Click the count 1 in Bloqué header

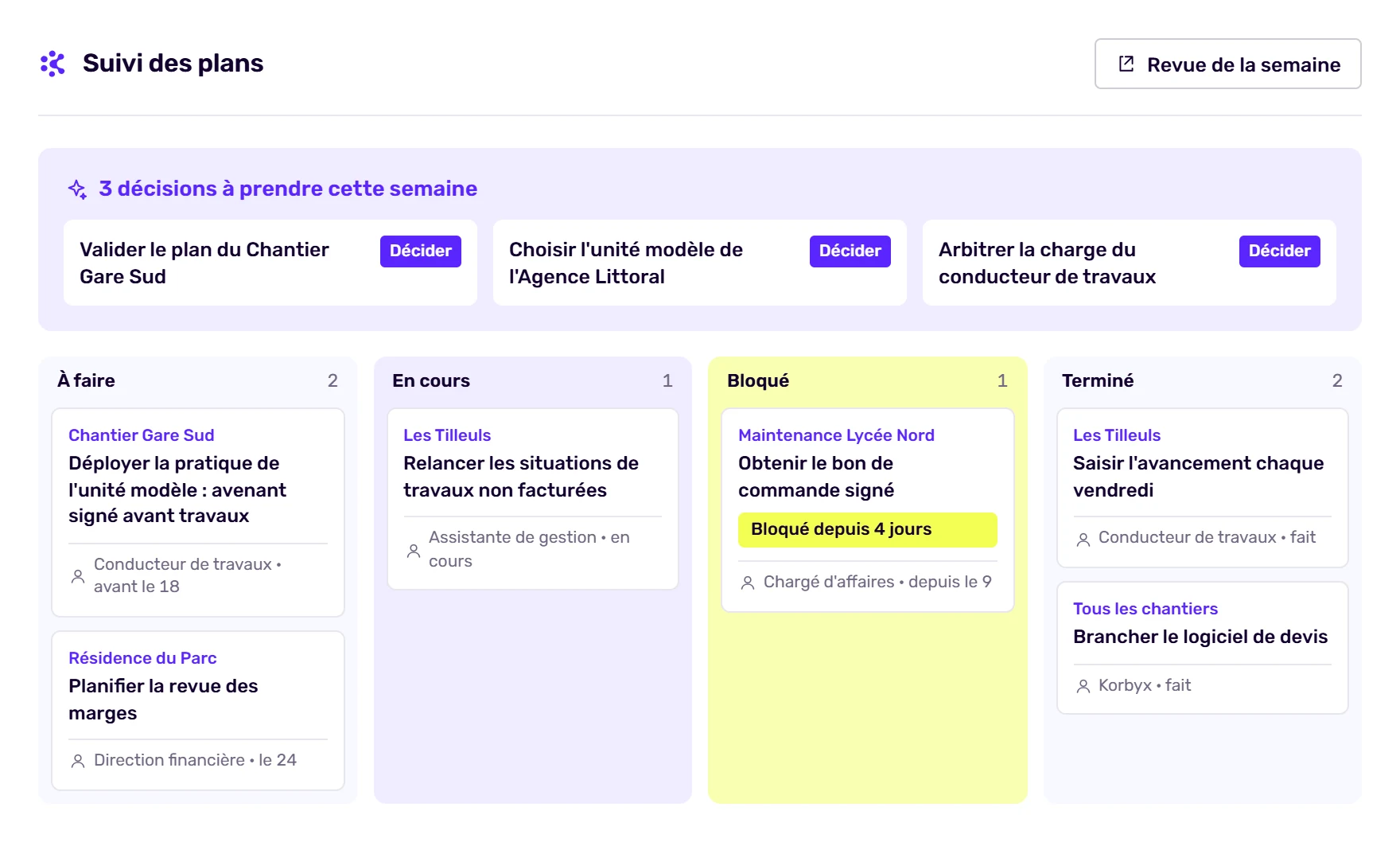click(1002, 381)
